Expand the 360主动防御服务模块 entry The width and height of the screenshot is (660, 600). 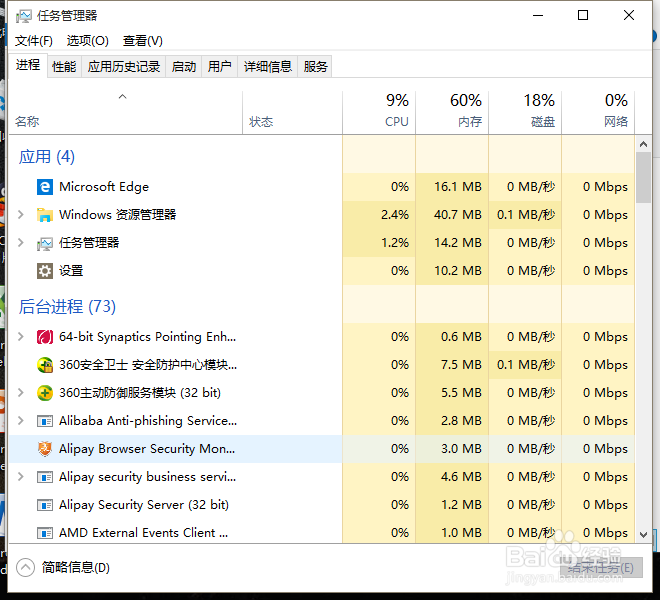pos(21,393)
